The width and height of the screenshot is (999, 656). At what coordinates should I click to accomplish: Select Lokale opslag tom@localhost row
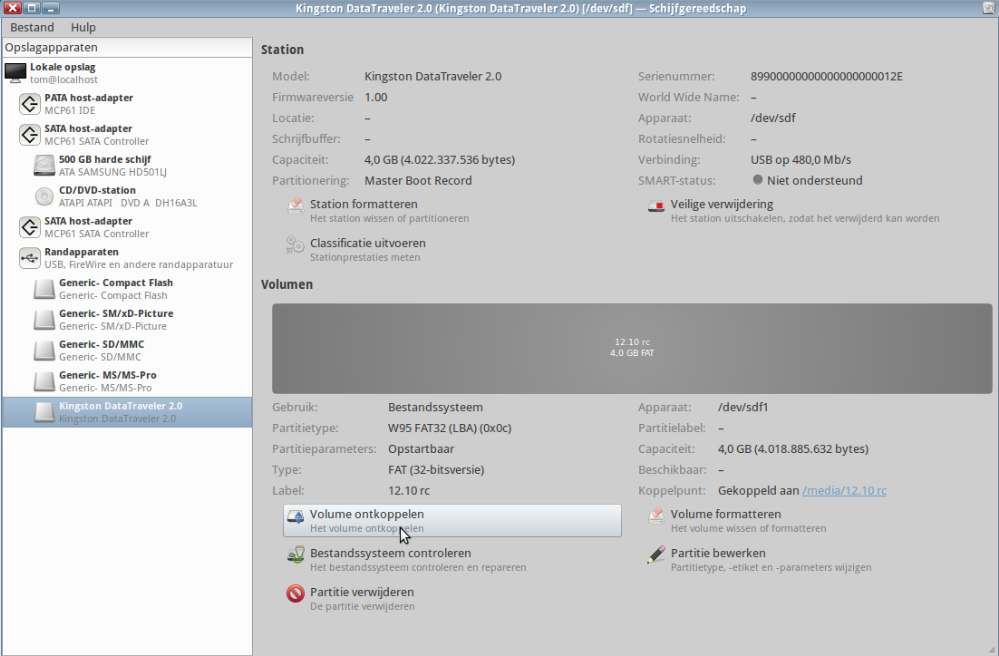coord(127,73)
